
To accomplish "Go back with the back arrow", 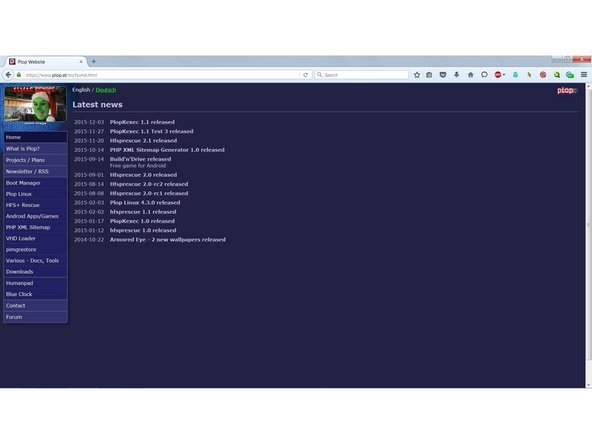I will [8, 75].
